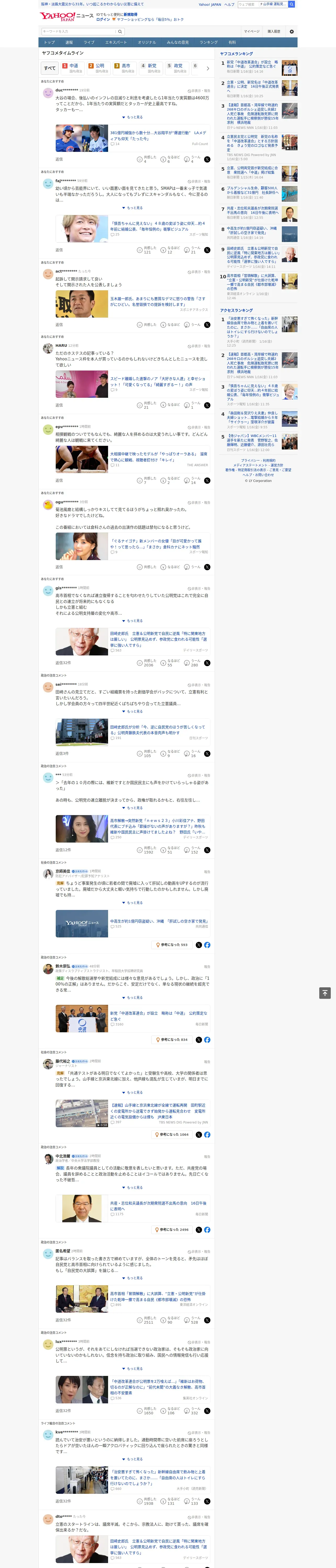Share the 匿名希望 comment on X
The image size is (336, 1568).
207,1320
